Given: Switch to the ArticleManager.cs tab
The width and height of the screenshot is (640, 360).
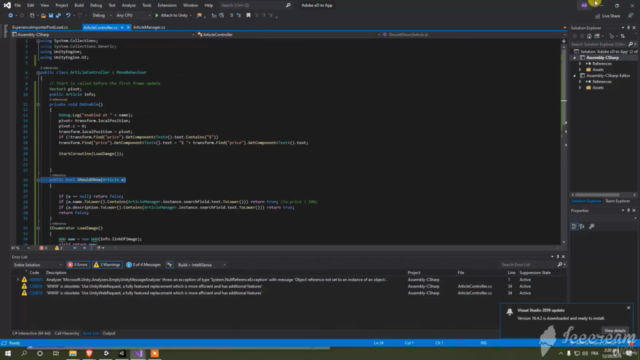Looking at the screenshot, I should click(149, 27).
